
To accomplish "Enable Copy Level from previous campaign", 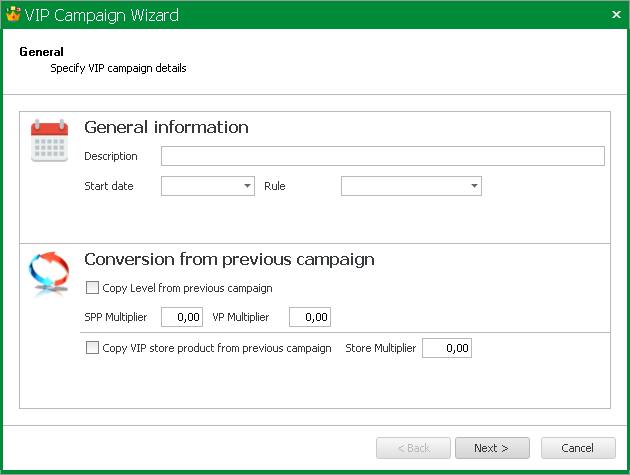I will [x=92, y=288].
